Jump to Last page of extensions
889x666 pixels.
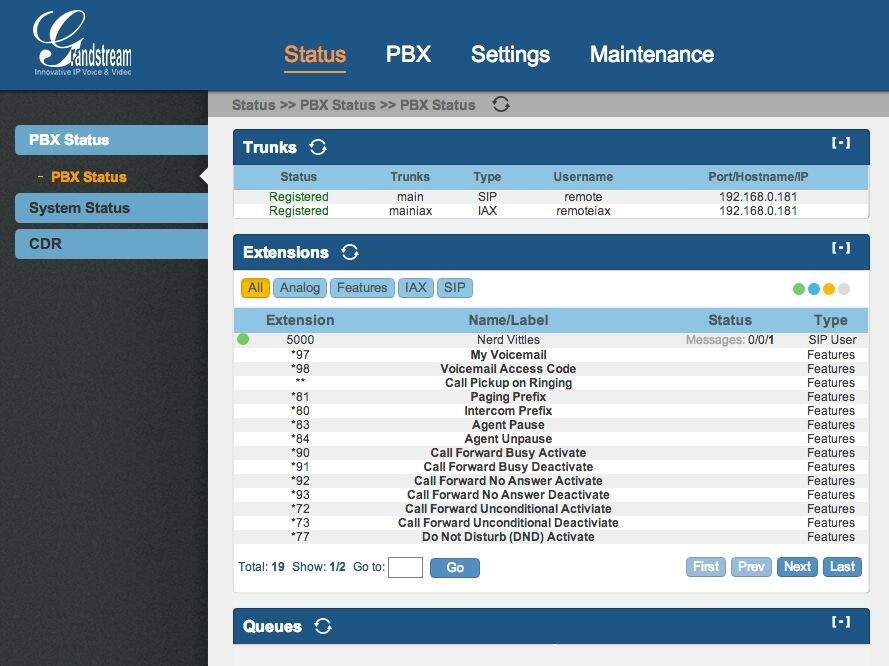pyautogui.click(x=843, y=567)
